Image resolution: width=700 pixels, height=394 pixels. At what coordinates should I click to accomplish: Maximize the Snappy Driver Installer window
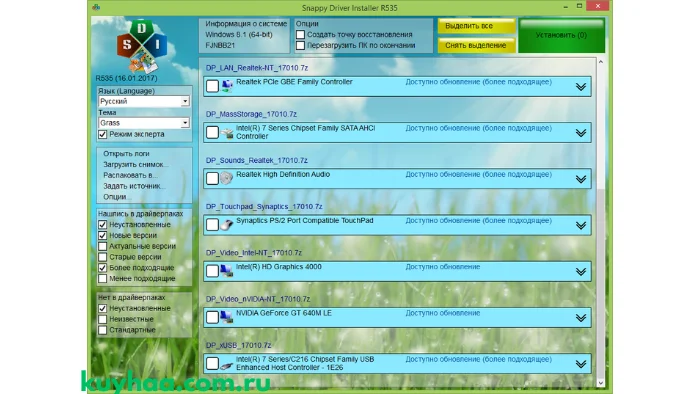[x=579, y=6]
